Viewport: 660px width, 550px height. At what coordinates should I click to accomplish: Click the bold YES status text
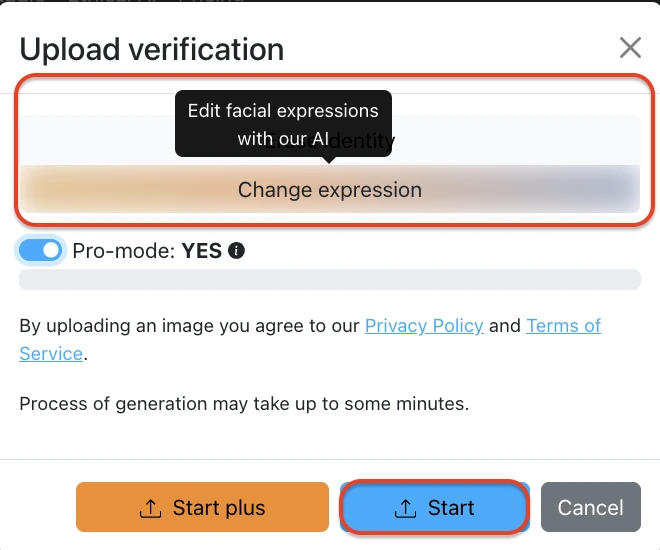pos(202,251)
